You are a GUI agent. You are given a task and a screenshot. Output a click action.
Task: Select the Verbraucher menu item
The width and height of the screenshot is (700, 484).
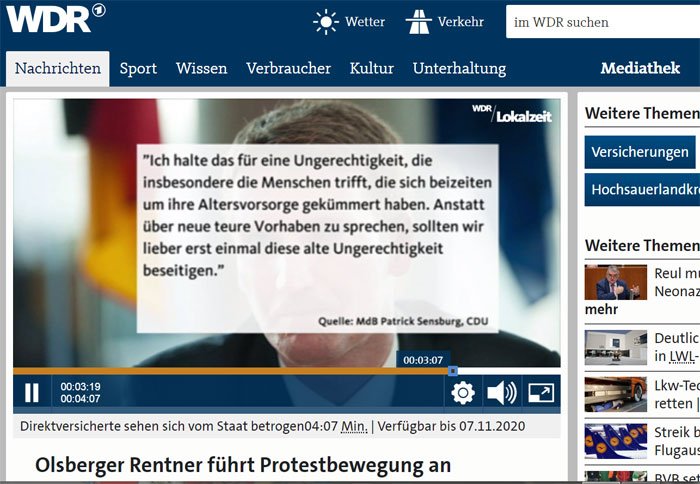tap(288, 69)
